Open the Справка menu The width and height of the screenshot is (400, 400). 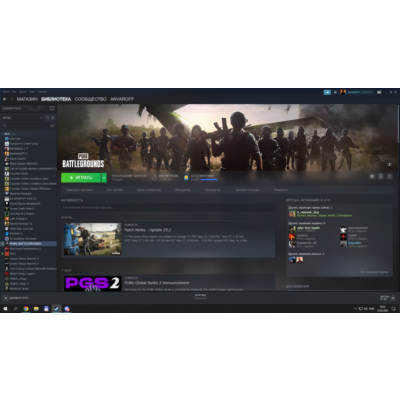click(x=42, y=92)
